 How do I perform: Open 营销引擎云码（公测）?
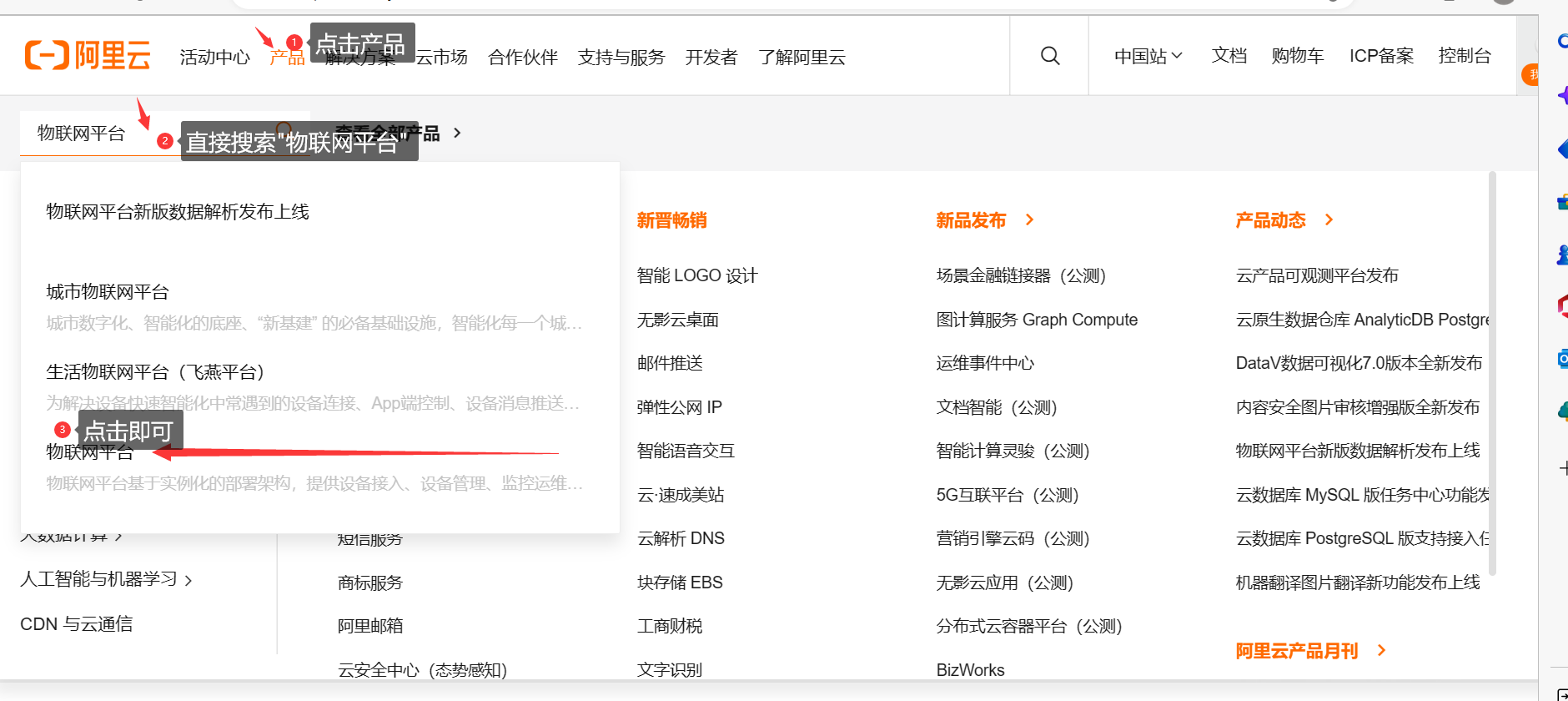pos(1013,538)
